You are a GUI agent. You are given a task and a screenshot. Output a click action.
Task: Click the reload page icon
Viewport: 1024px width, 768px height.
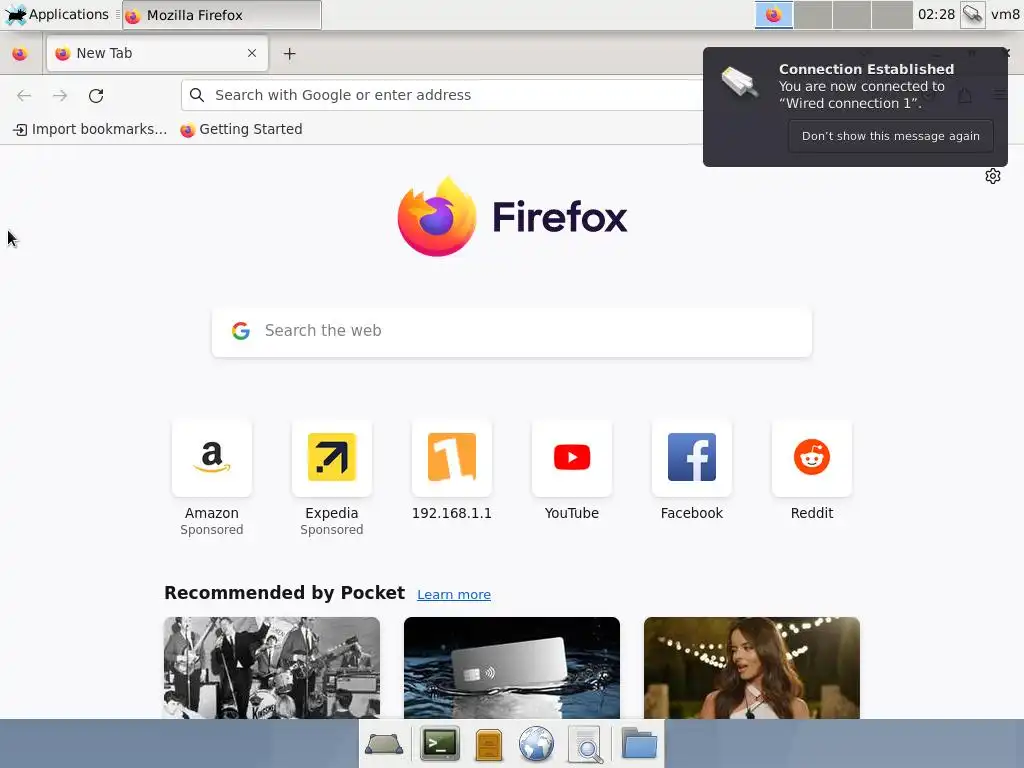pyautogui.click(x=96, y=96)
